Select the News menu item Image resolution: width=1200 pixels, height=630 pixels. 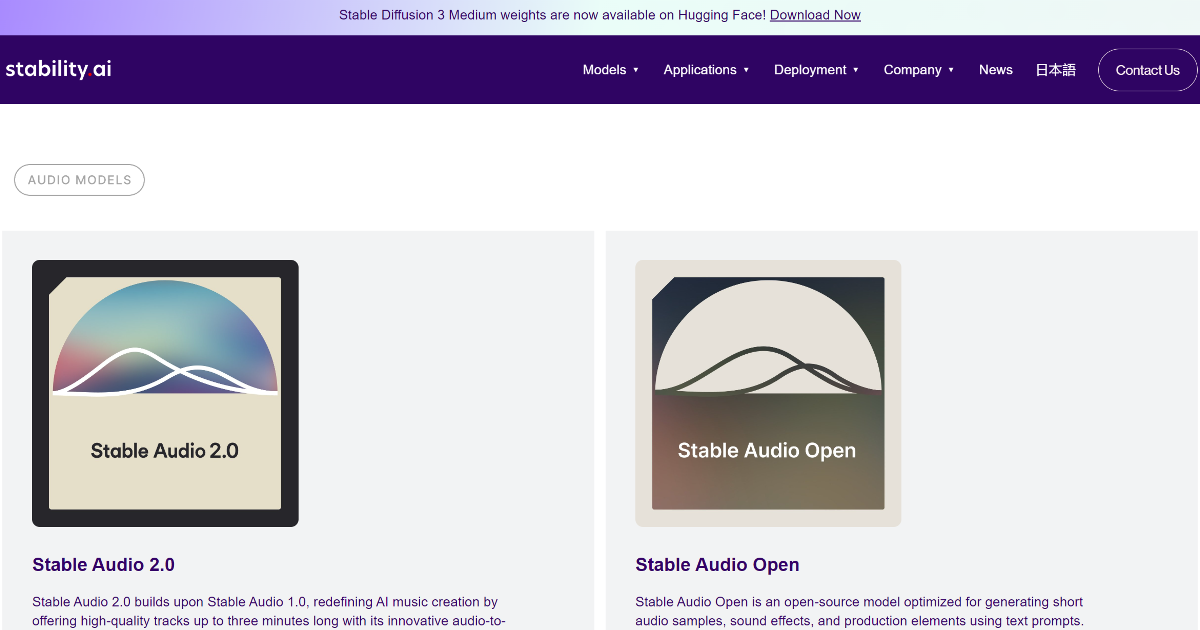pos(995,69)
